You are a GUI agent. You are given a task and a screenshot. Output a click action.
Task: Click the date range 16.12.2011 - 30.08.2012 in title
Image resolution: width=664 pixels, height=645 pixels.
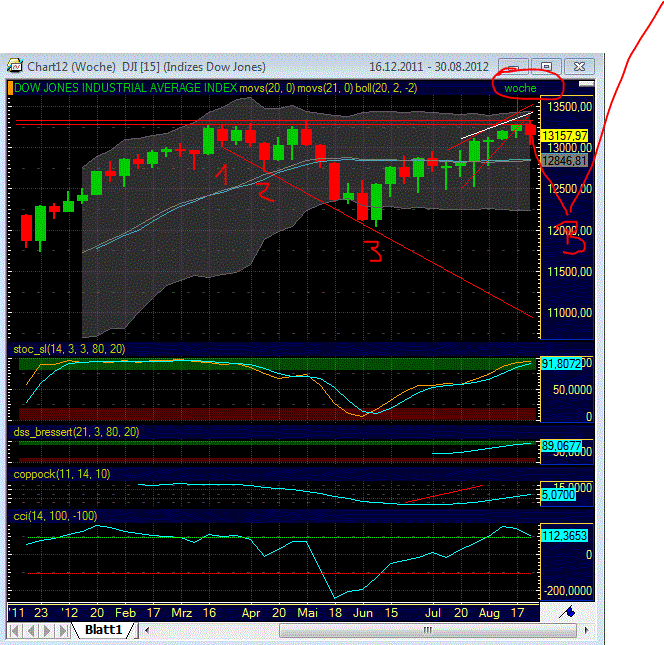click(429, 66)
